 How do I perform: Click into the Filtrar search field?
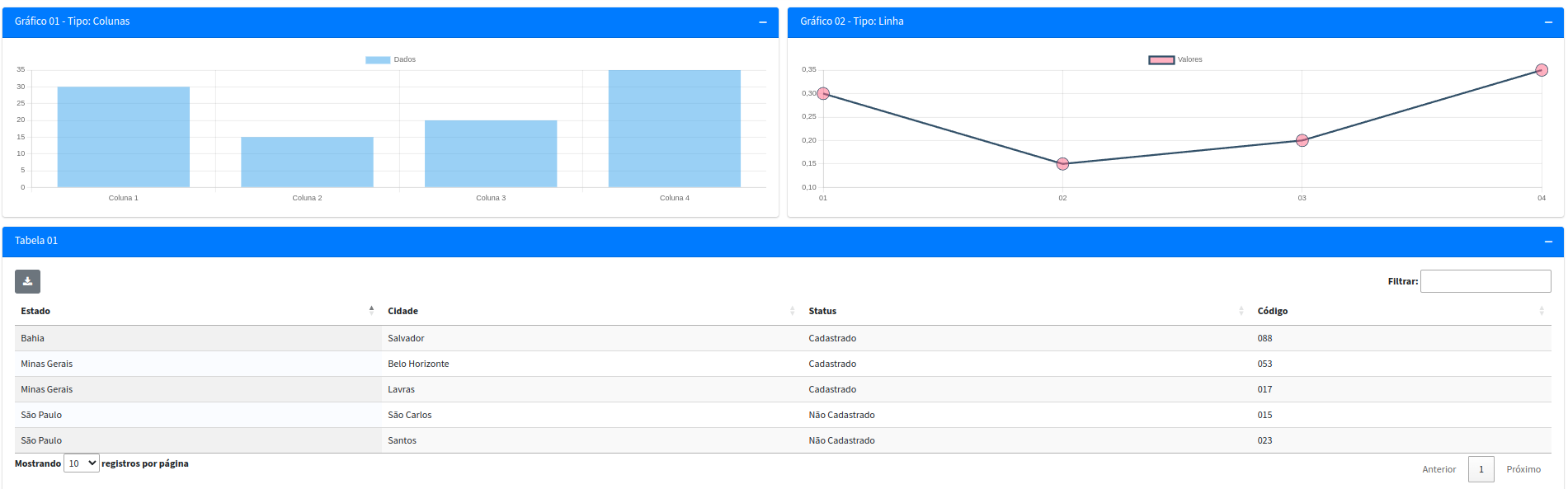[x=1485, y=281]
